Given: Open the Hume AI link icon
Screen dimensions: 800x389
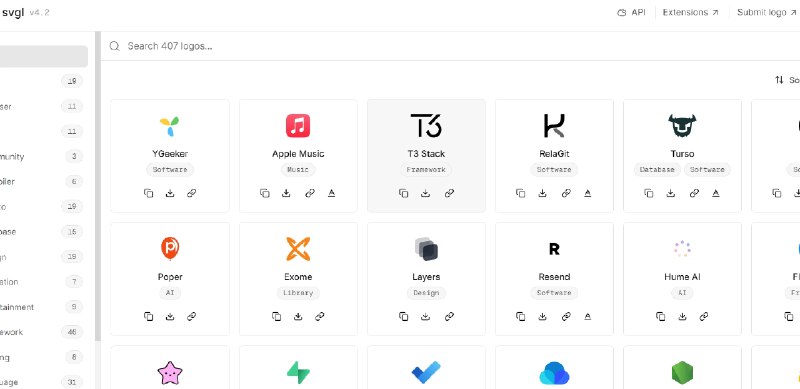Looking at the screenshot, I should tap(704, 317).
